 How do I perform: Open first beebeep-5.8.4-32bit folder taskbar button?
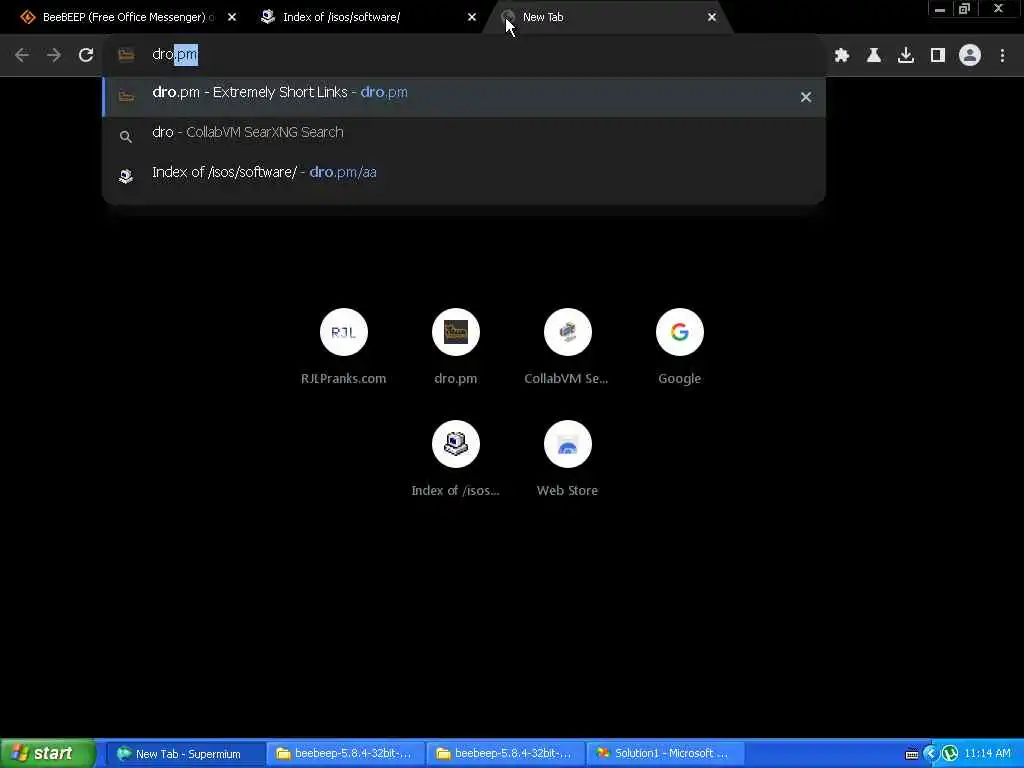346,754
